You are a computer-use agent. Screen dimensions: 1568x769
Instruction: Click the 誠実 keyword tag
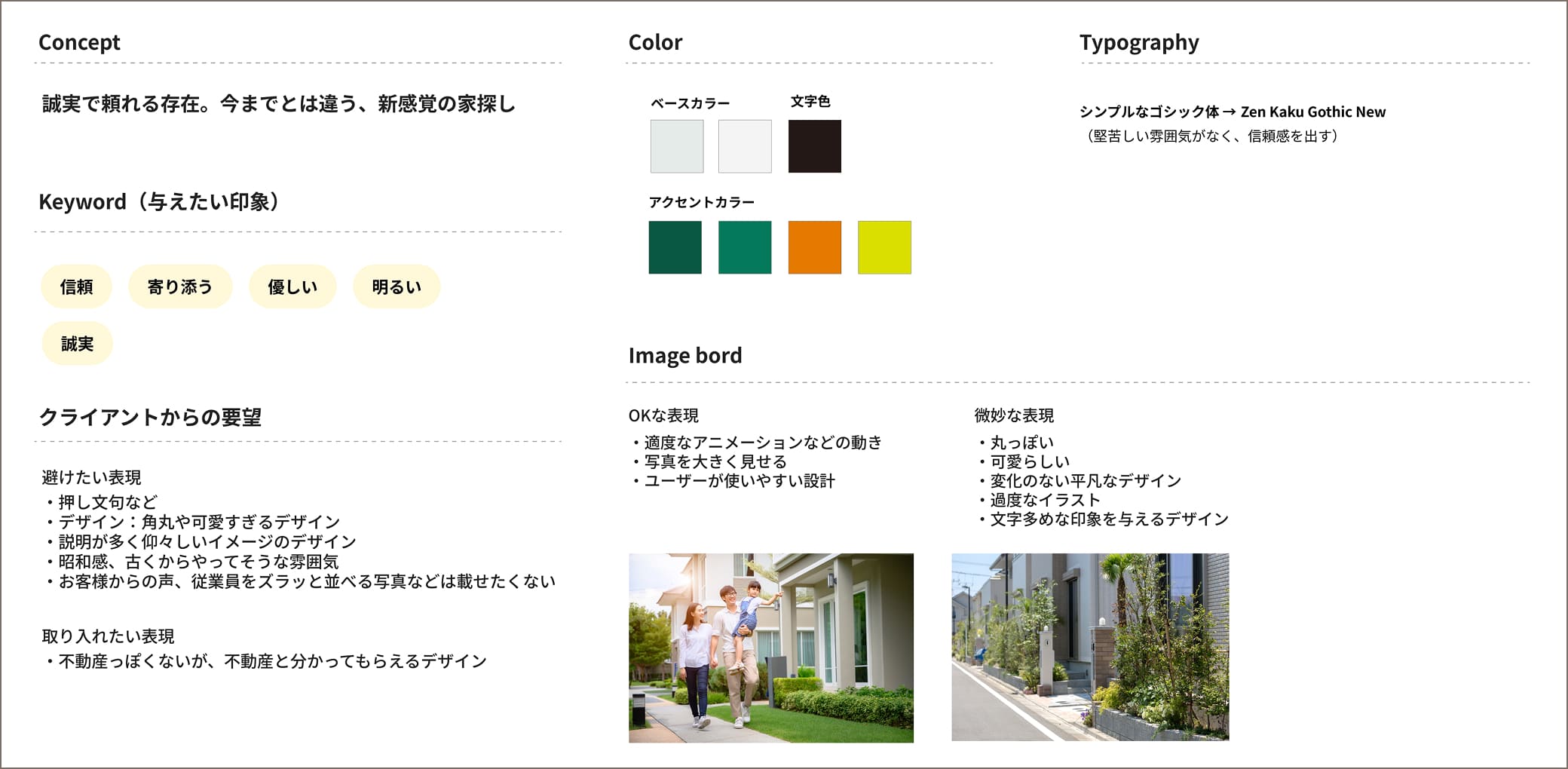pyautogui.click(x=77, y=344)
